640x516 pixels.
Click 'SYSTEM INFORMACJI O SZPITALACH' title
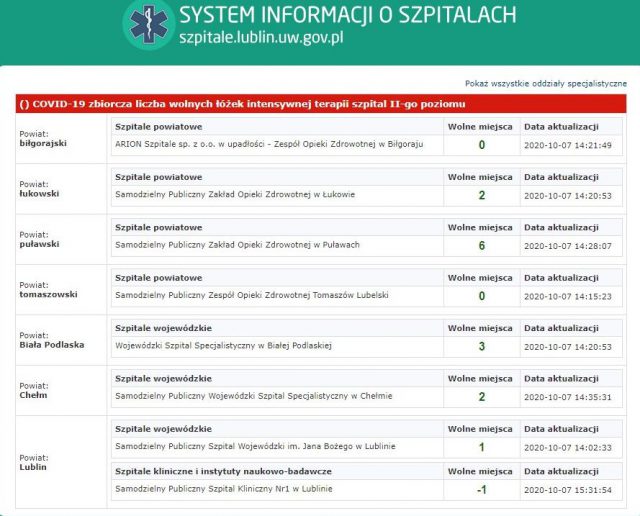348,15
